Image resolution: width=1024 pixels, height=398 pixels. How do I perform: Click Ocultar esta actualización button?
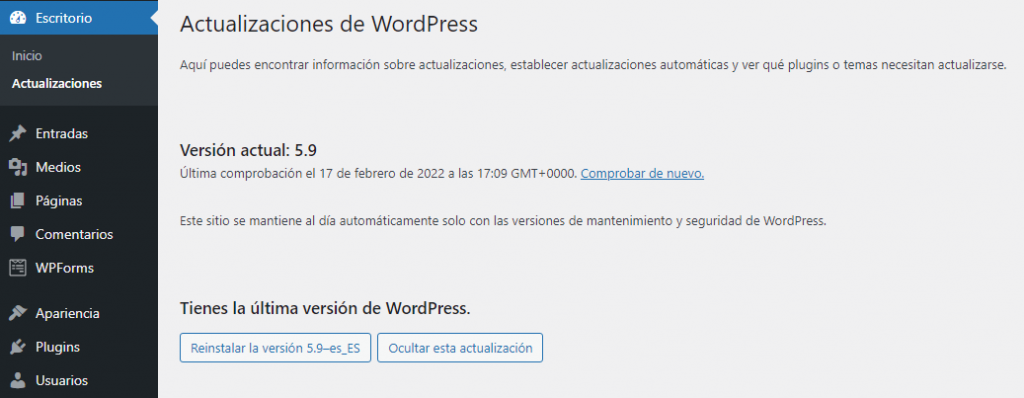(x=460, y=348)
